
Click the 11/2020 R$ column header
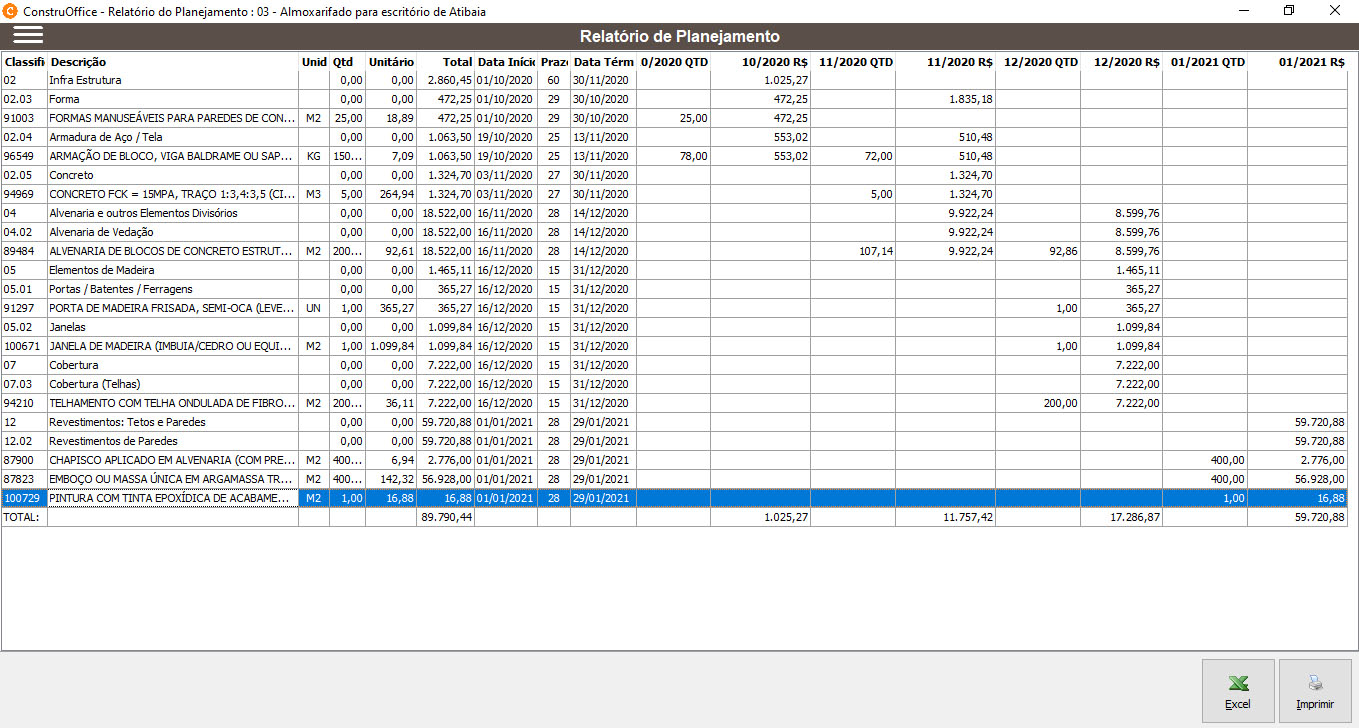(x=946, y=62)
